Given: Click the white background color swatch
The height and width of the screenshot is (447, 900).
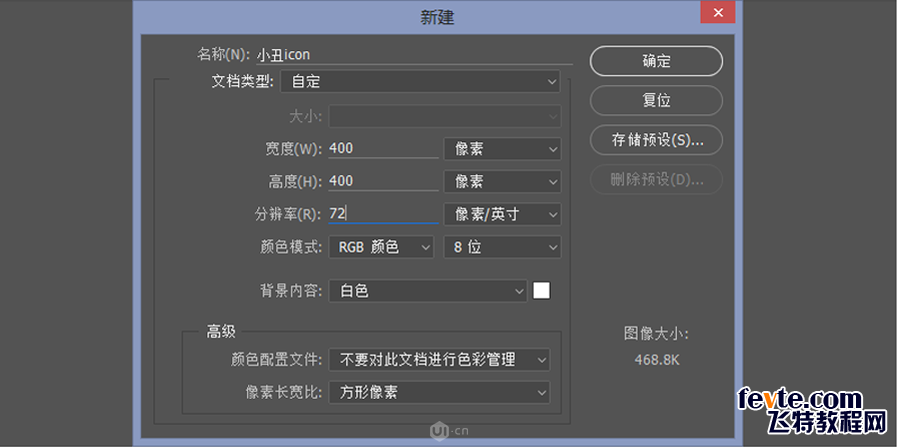Looking at the screenshot, I should tap(542, 291).
